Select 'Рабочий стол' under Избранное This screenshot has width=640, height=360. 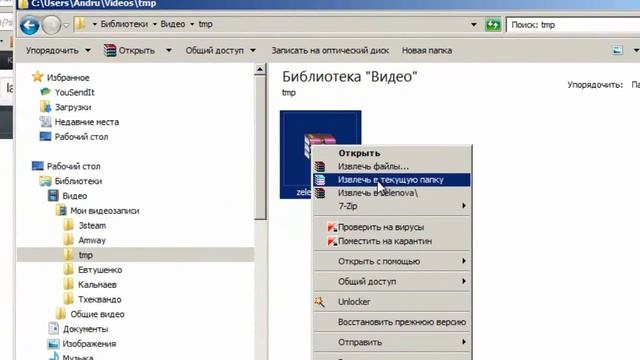point(81,137)
